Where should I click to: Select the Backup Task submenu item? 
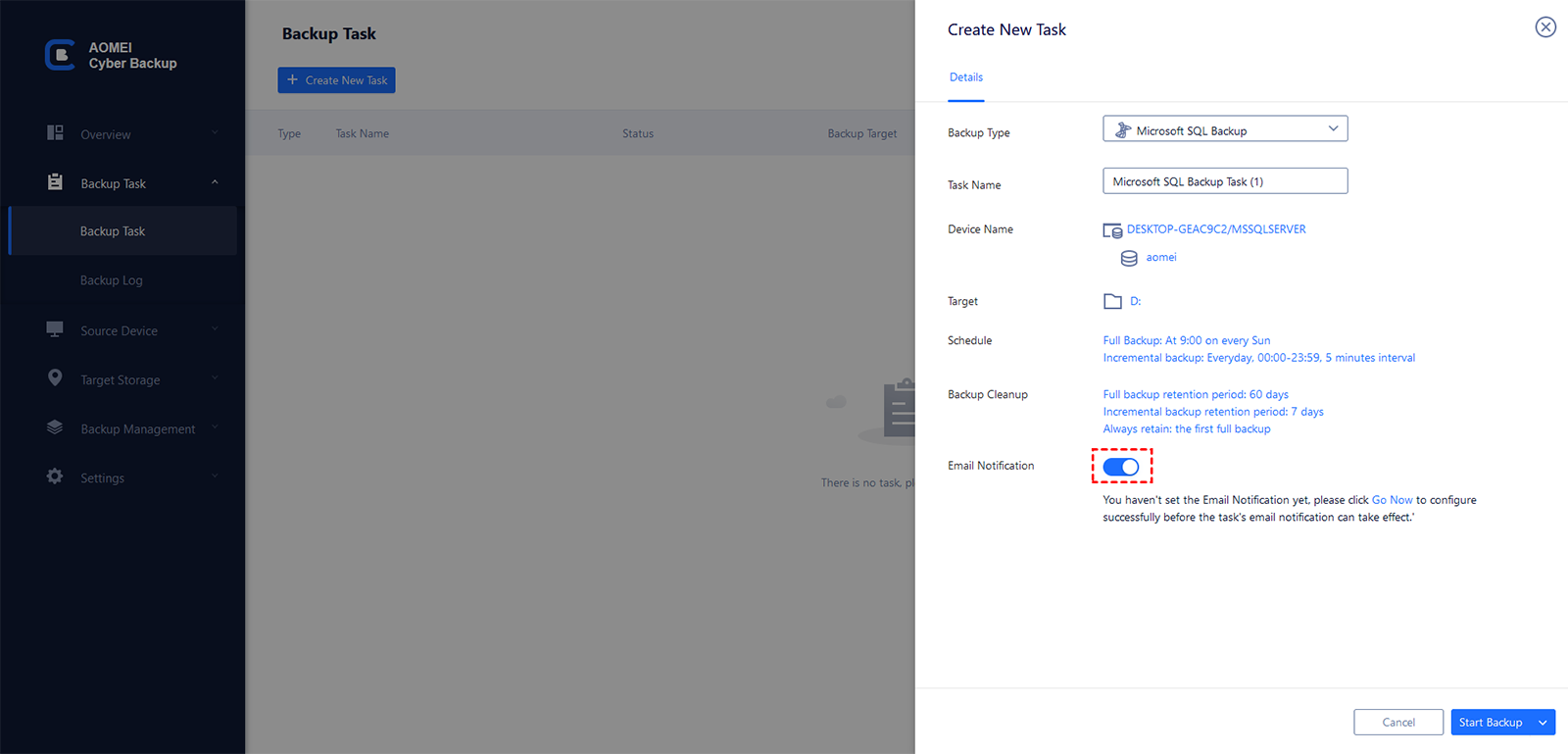[122, 231]
